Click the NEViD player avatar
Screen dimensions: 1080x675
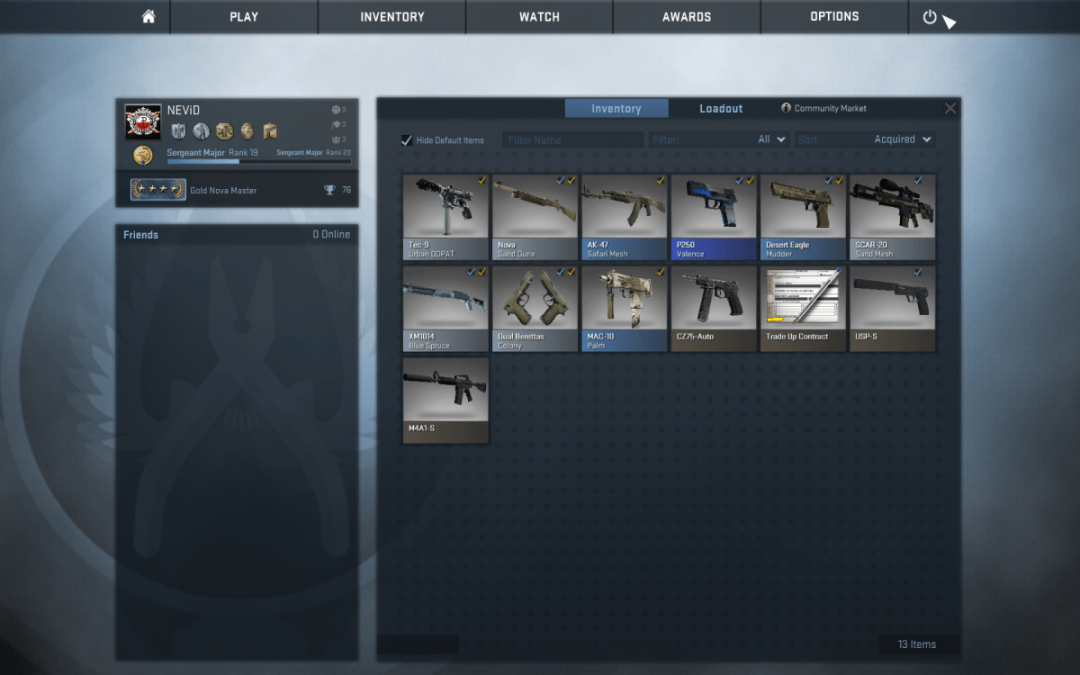tap(143, 122)
